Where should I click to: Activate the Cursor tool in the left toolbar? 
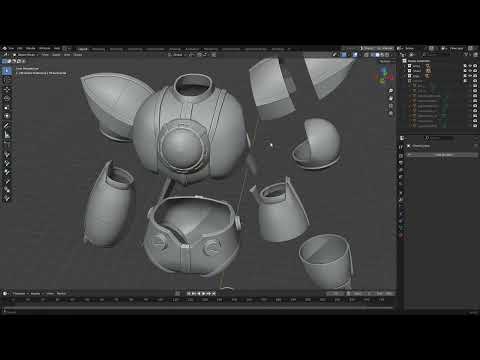point(7,80)
